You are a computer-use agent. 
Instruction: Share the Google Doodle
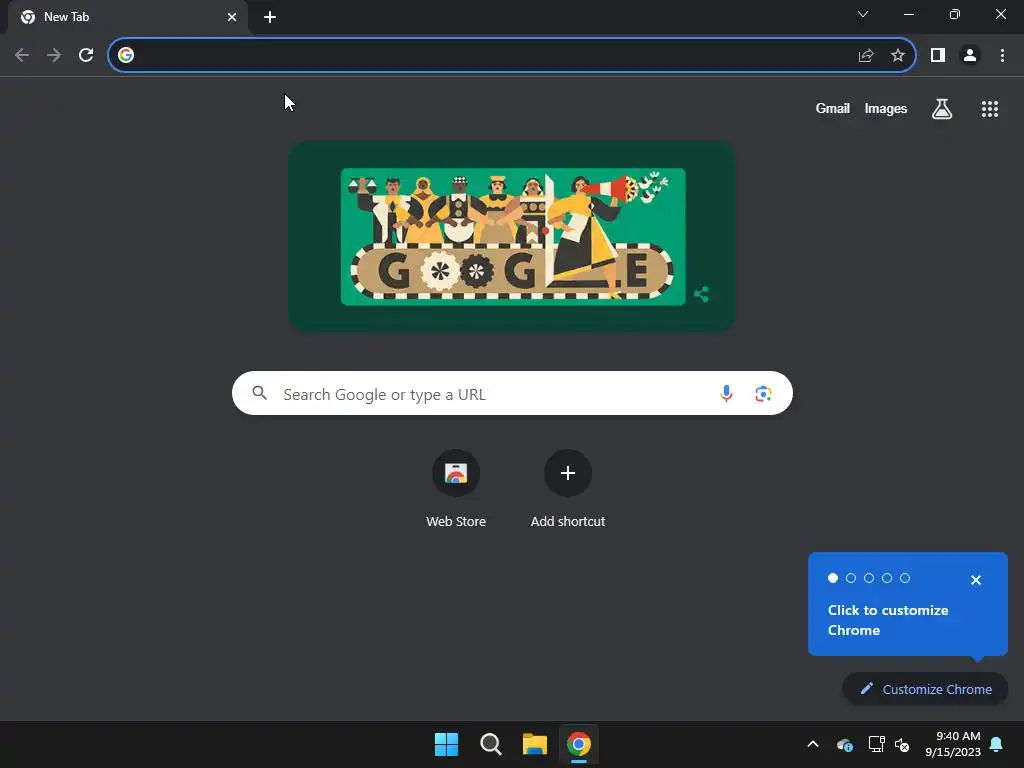click(x=702, y=295)
